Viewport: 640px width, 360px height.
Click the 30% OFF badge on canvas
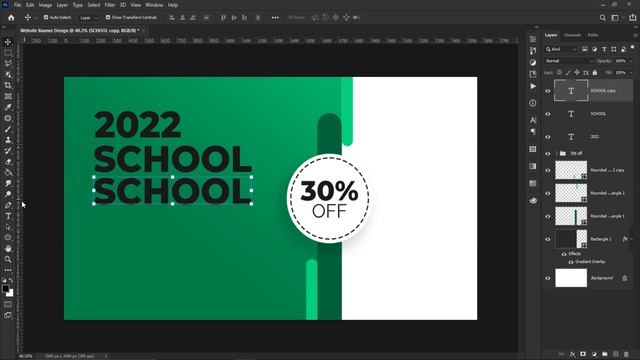(329, 198)
